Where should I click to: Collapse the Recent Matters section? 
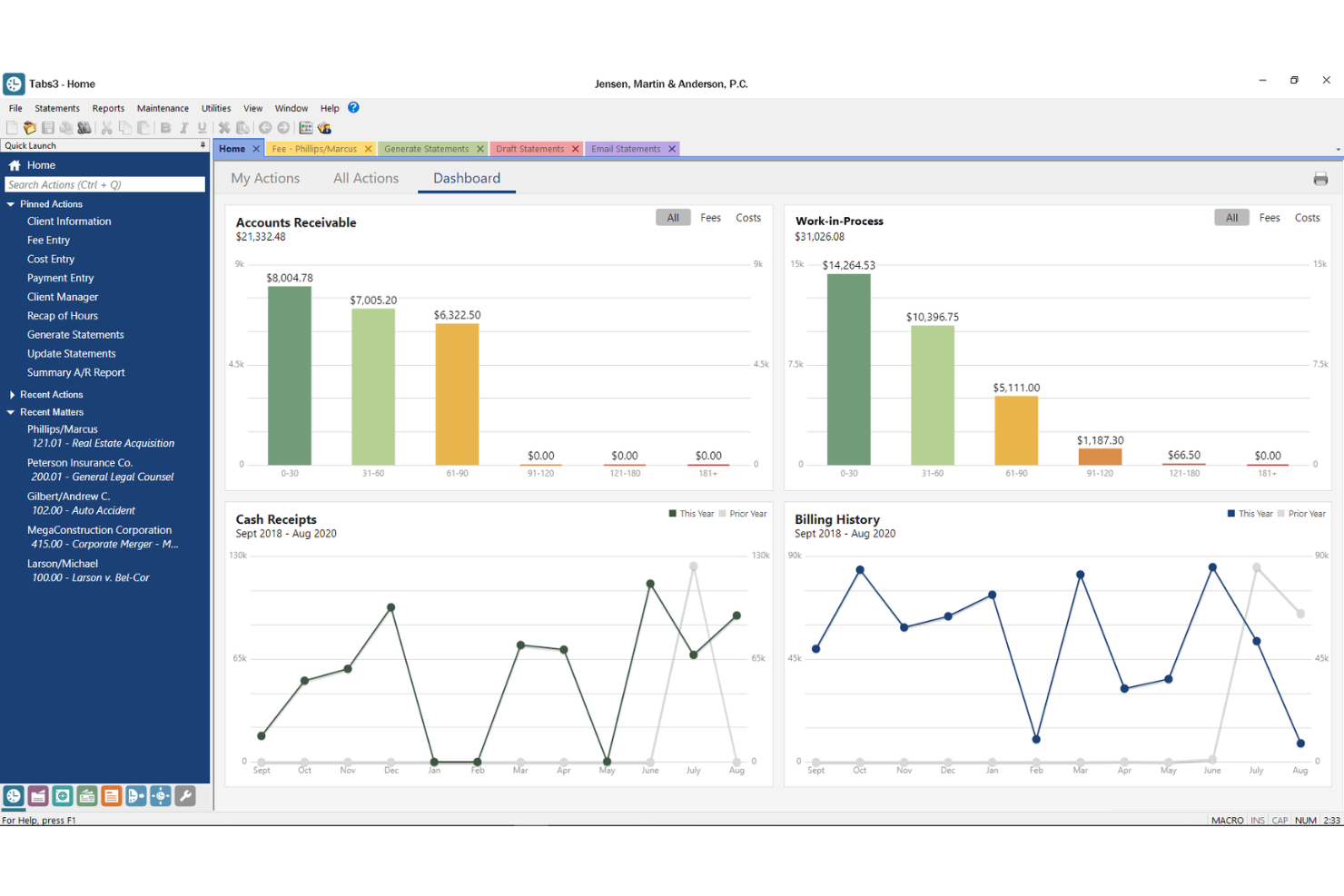coord(11,412)
